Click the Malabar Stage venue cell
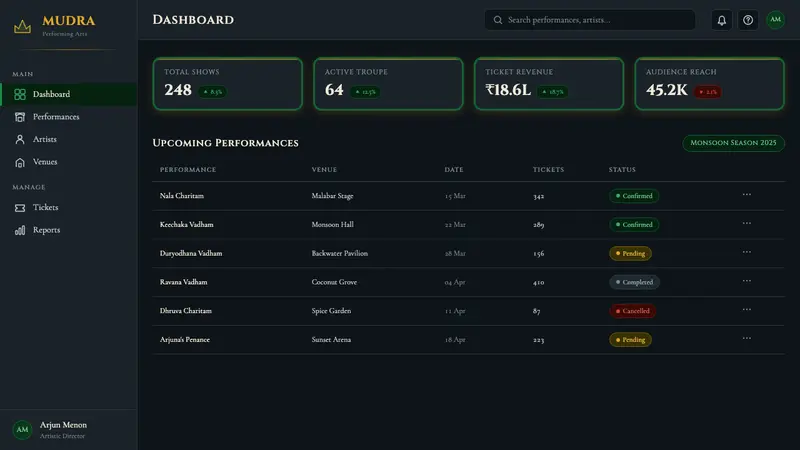 coord(333,196)
